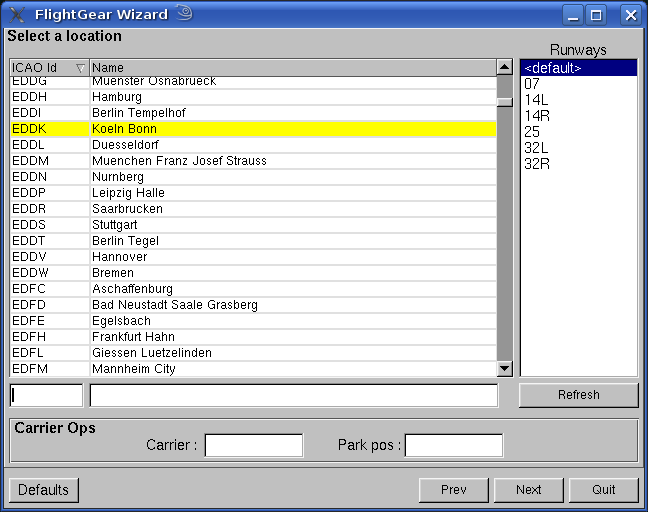
Task: Continue with the Next button
Action: click(529, 490)
